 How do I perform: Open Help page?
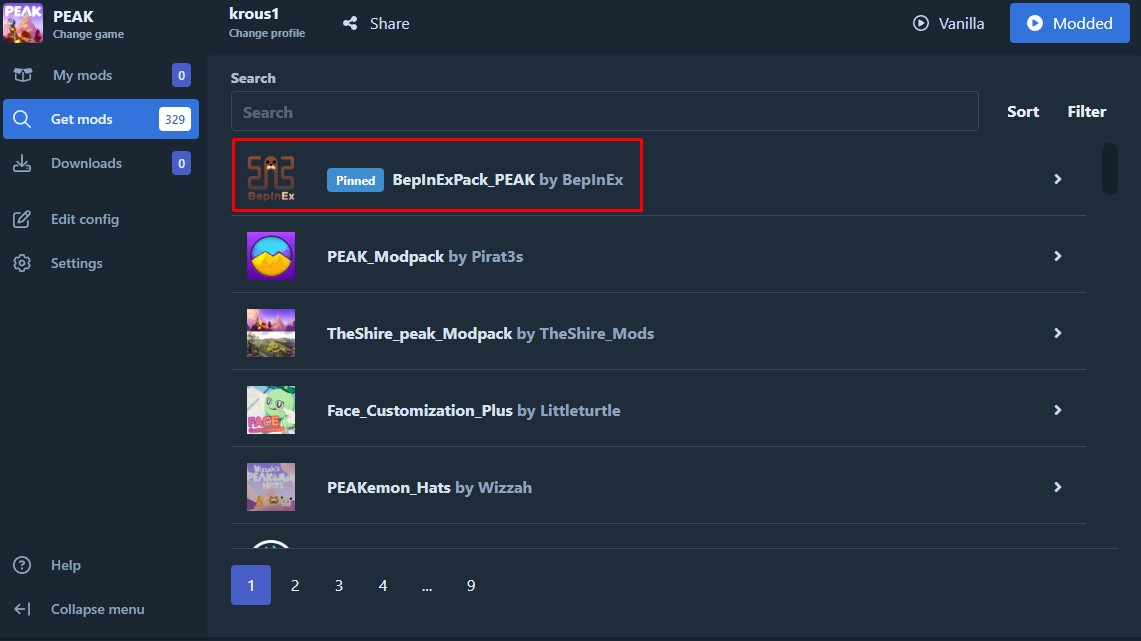(x=100, y=565)
